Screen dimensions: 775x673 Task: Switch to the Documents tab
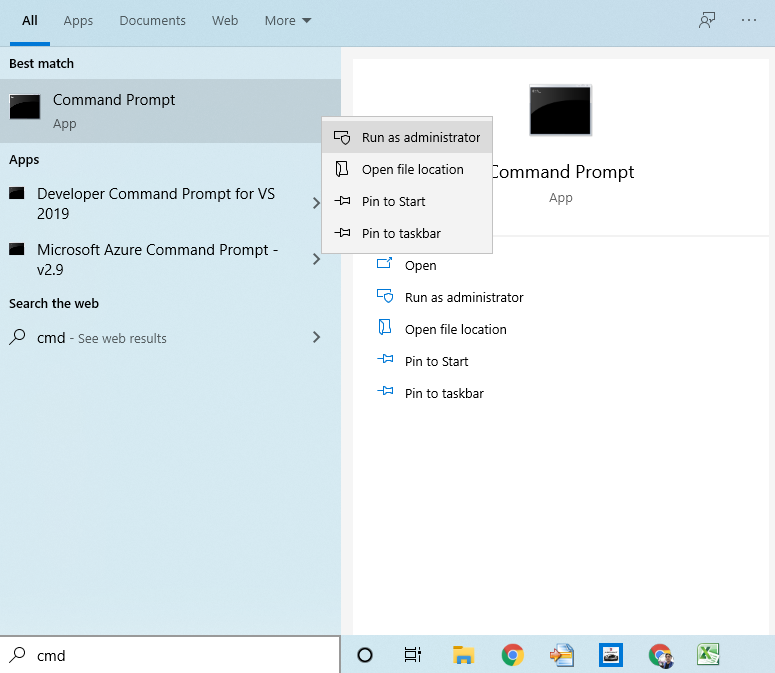click(x=152, y=21)
